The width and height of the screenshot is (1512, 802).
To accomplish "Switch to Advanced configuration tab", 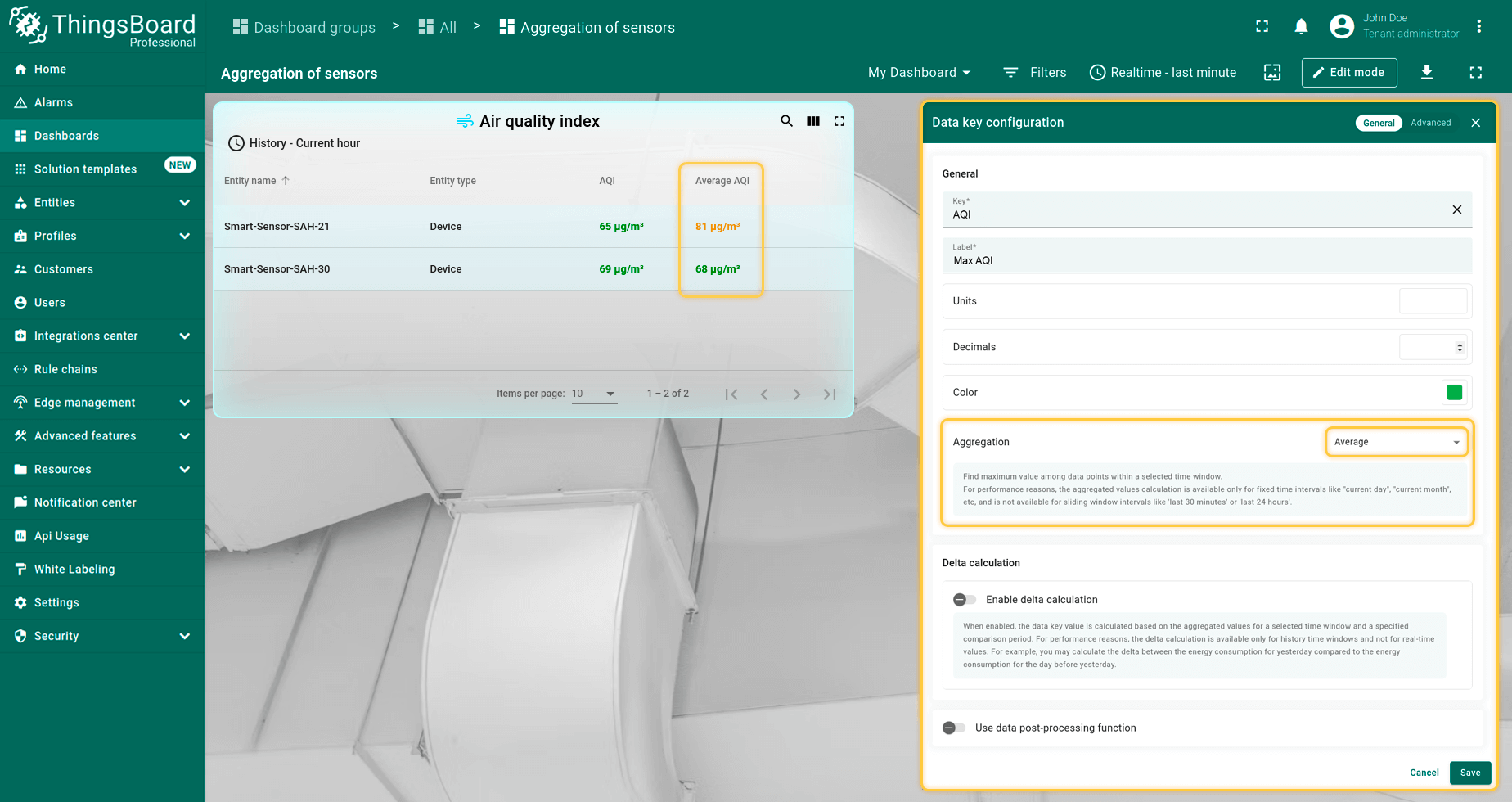I will (1430, 123).
